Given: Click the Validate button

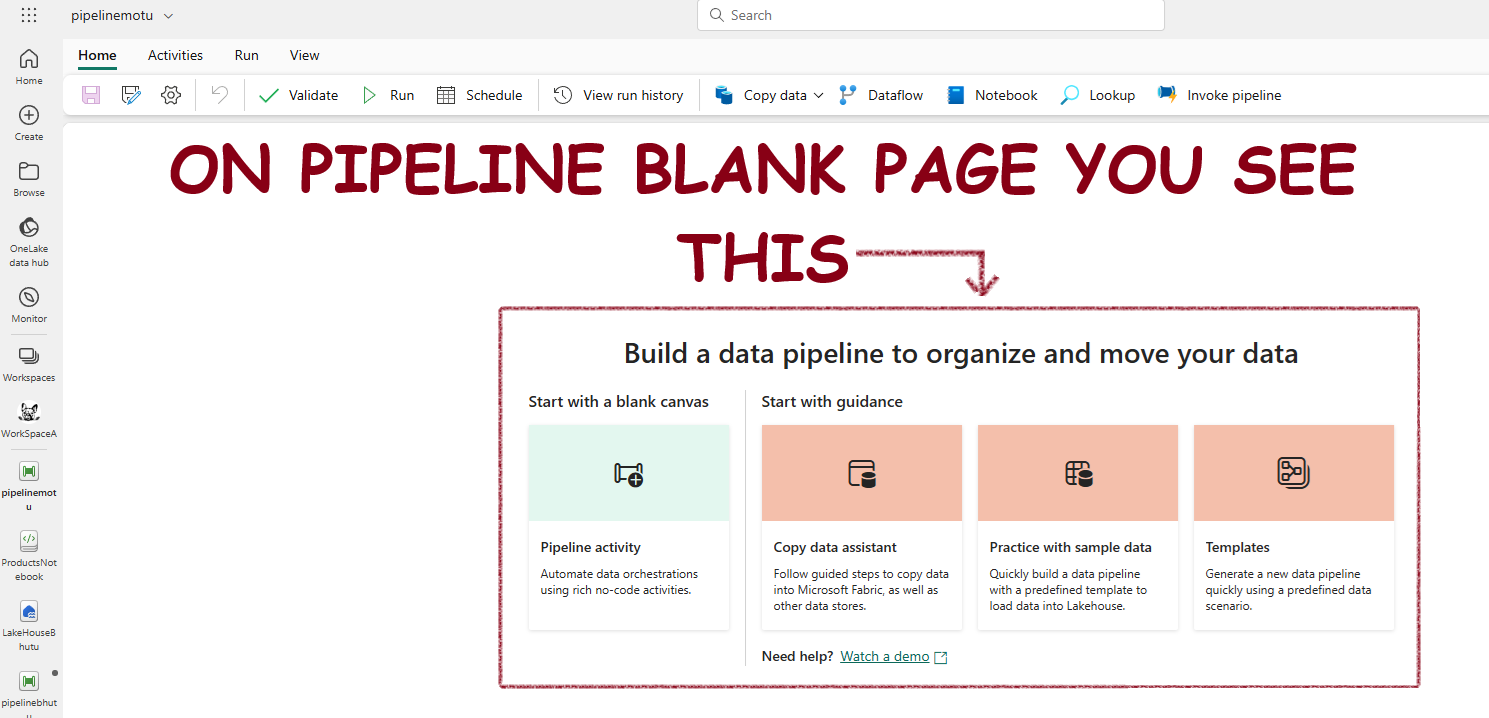Looking at the screenshot, I should (x=298, y=95).
